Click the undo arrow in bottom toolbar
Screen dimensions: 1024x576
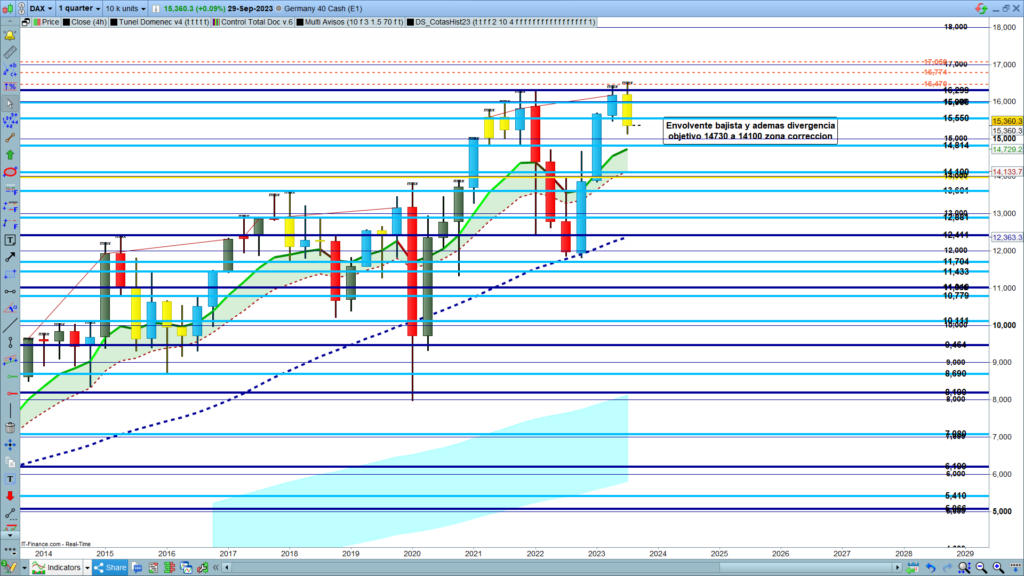coord(930,567)
